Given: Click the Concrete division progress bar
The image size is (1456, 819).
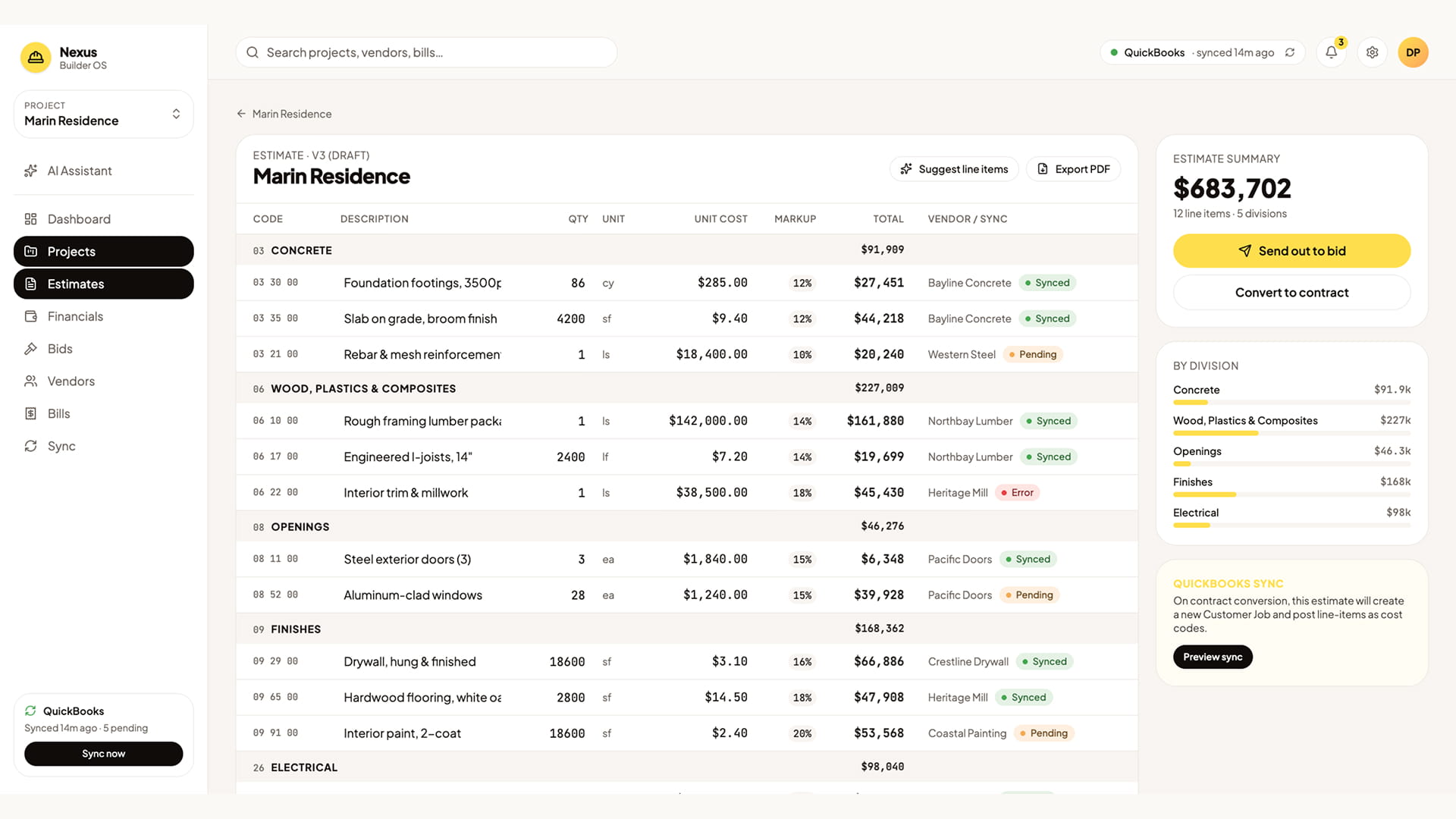Looking at the screenshot, I should [1291, 402].
